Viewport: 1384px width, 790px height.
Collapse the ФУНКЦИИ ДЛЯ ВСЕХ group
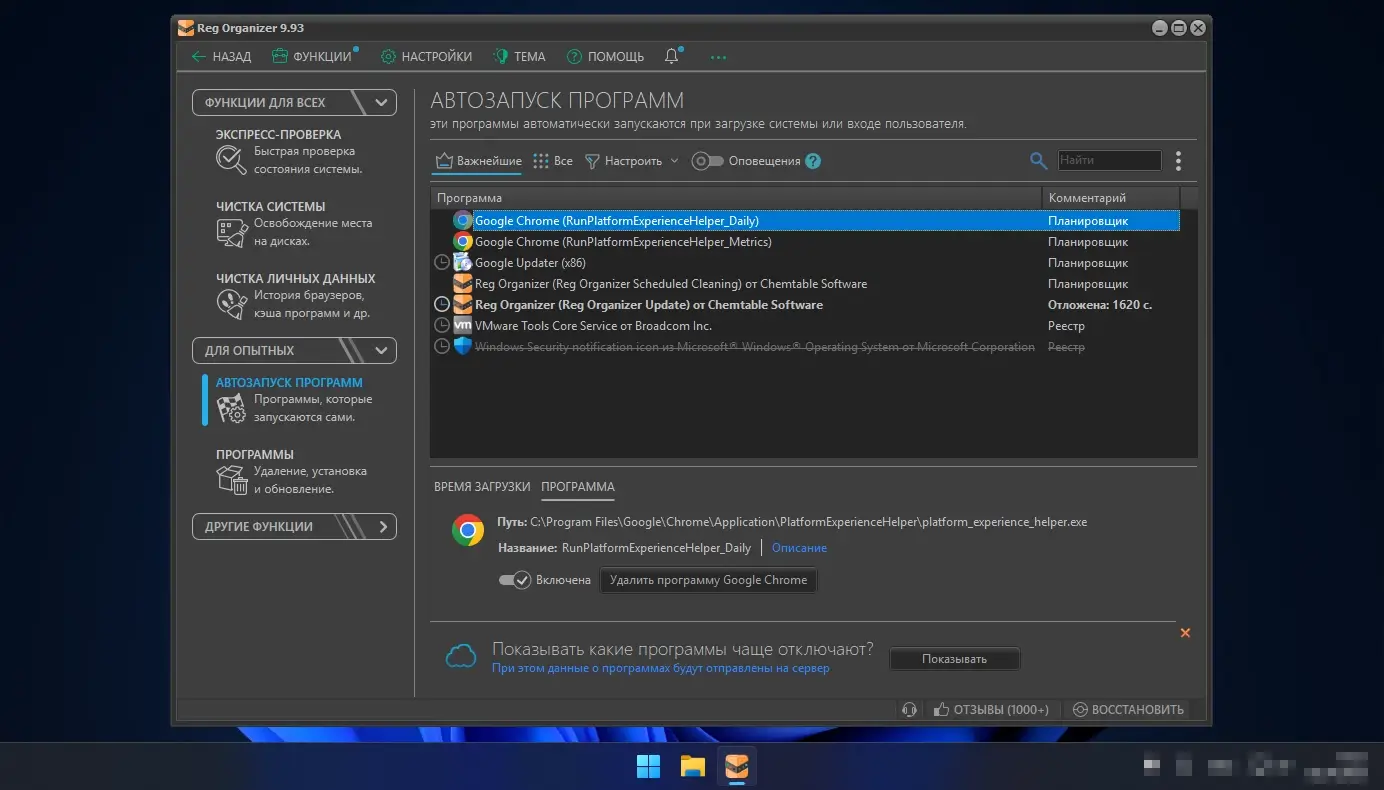pos(294,102)
